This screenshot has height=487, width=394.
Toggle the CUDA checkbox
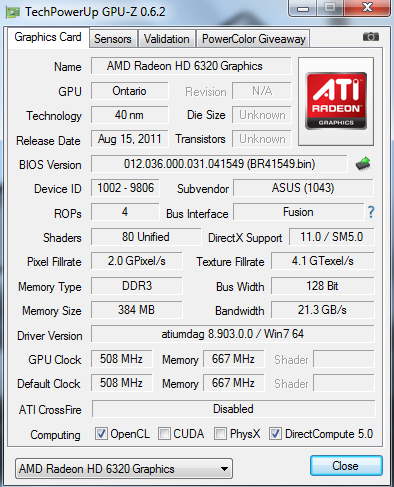(164, 434)
